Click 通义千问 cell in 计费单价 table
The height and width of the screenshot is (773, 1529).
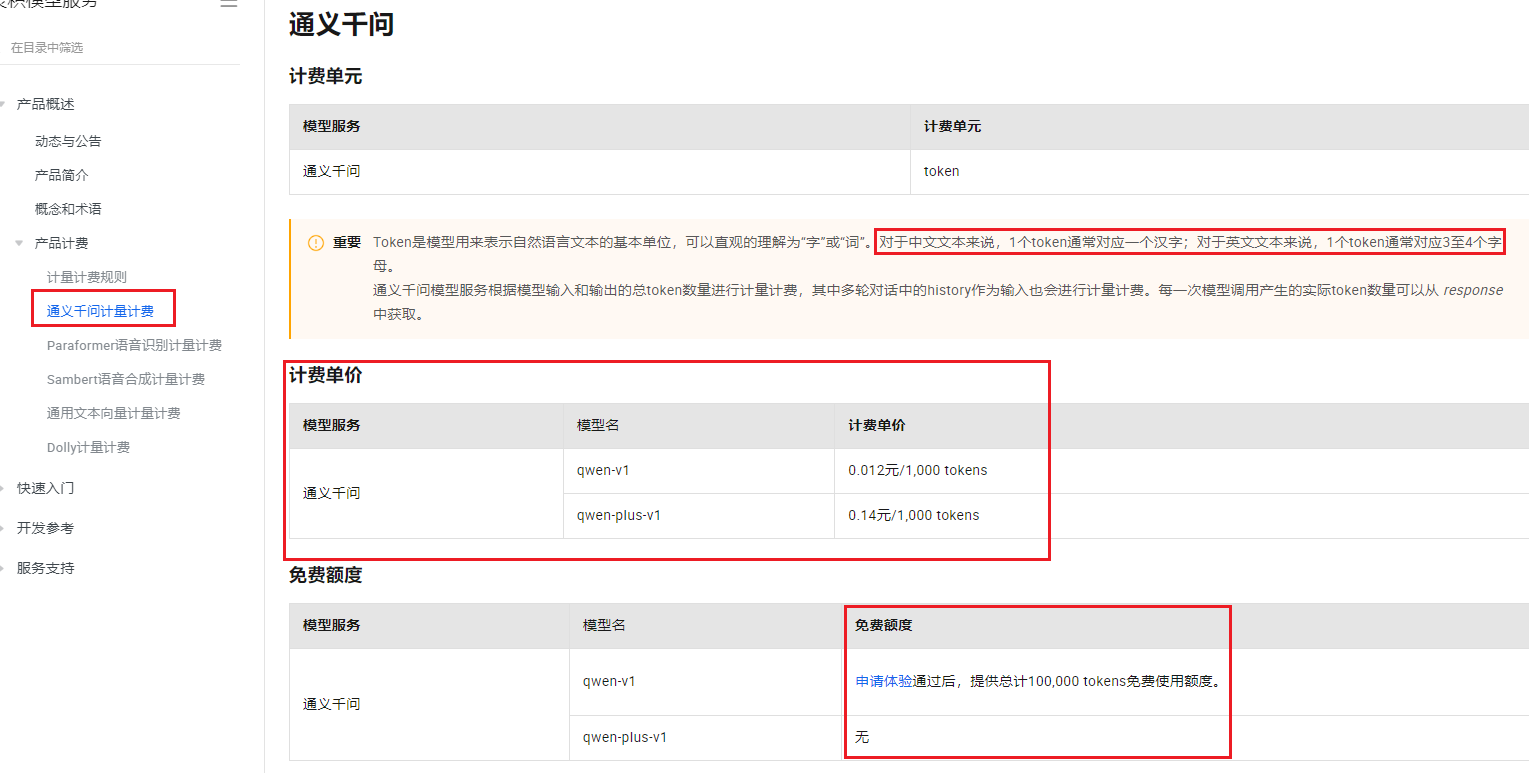click(331, 493)
